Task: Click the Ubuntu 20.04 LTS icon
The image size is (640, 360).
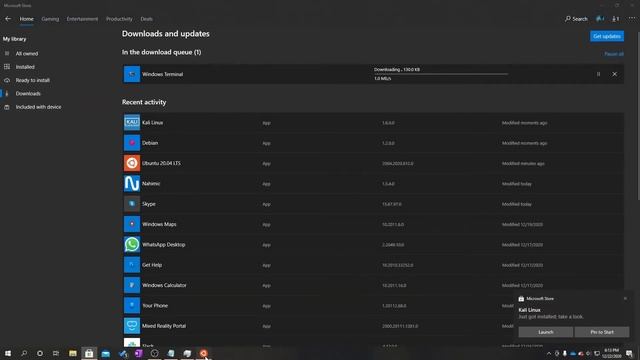Action: point(132,163)
